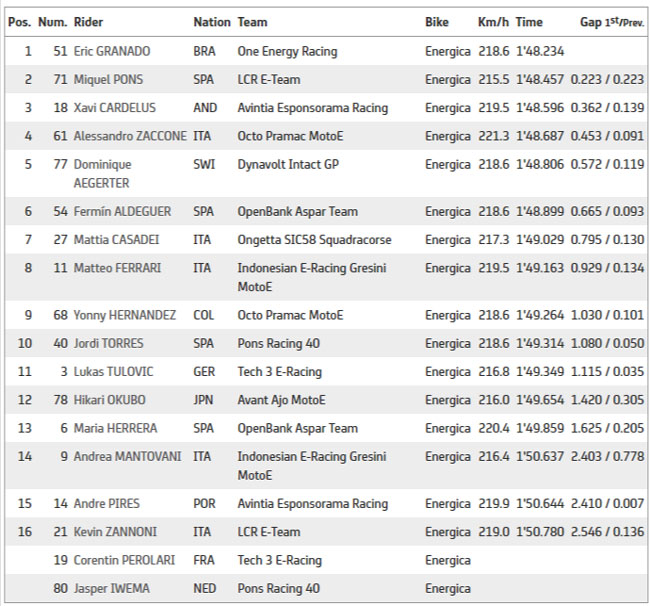Click the 220.4 top speed value

pos(494,428)
